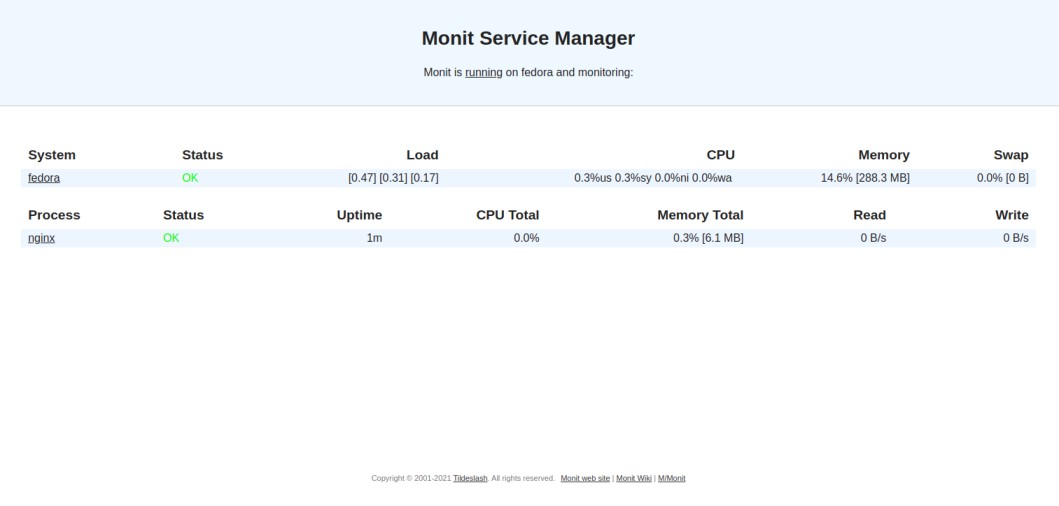Click the fedora load average values
1059x506 pixels.
pyautogui.click(x=393, y=178)
